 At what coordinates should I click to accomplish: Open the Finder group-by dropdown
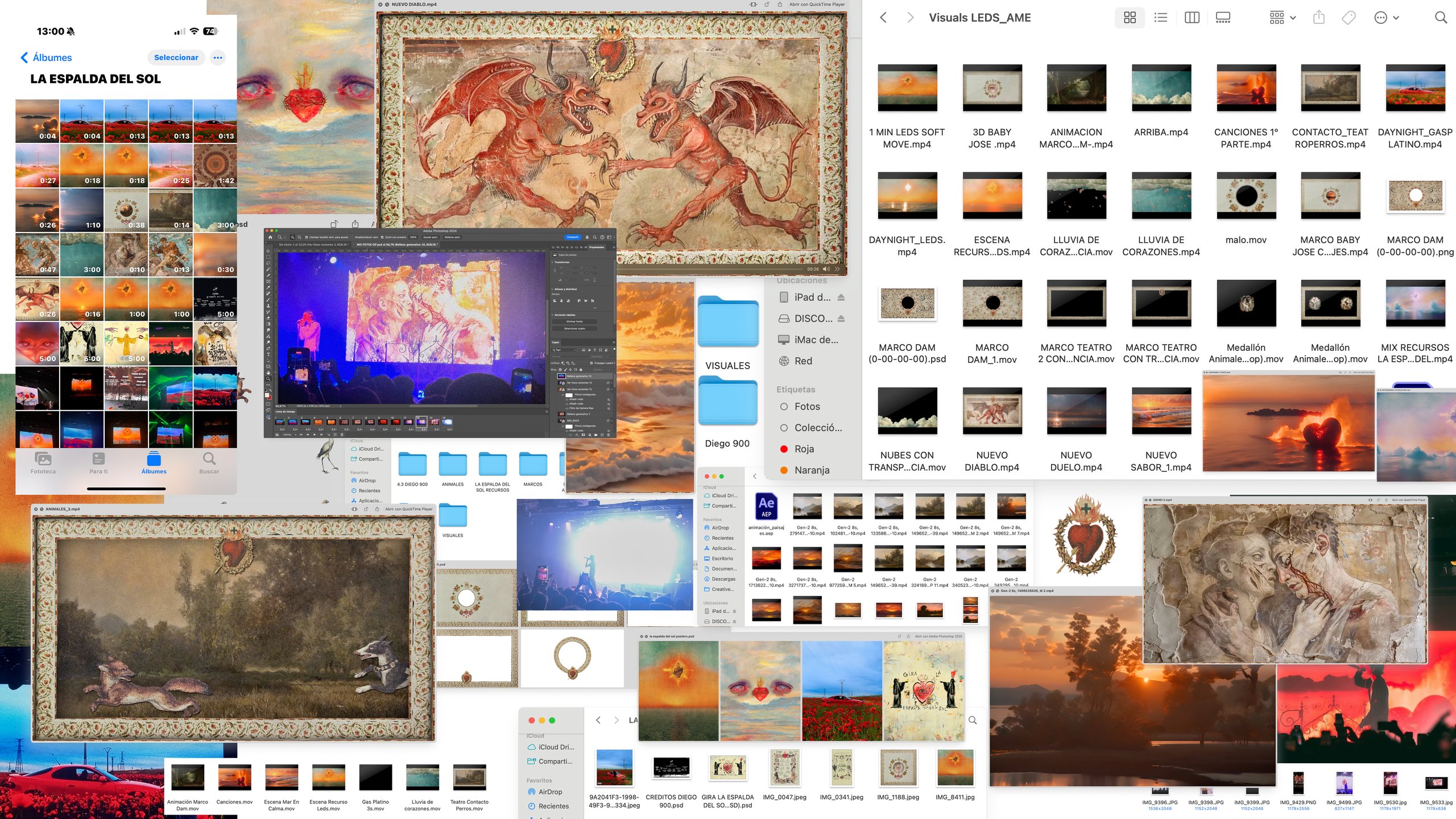[x=1282, y=18]
